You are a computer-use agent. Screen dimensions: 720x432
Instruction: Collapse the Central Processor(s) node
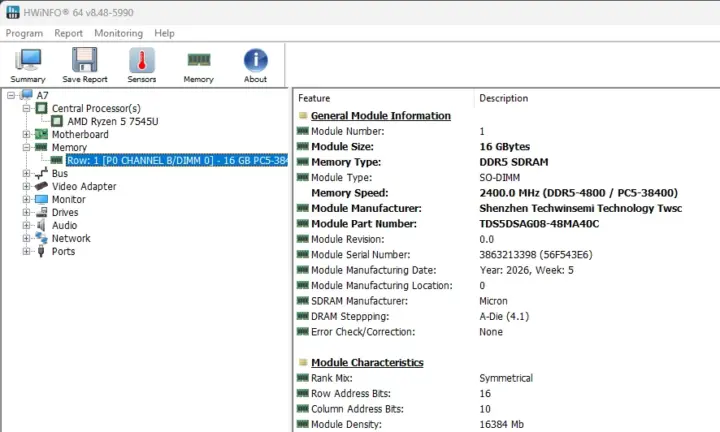(26, 108)
